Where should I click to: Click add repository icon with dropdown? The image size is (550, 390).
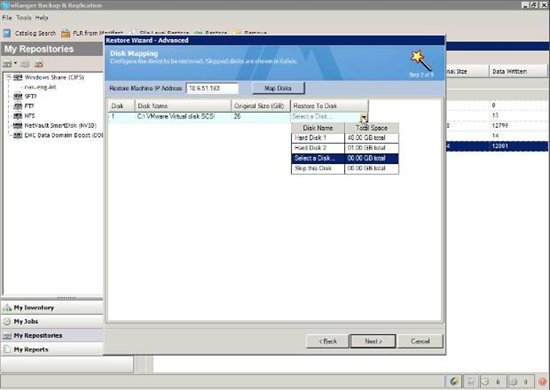(9, 64)
